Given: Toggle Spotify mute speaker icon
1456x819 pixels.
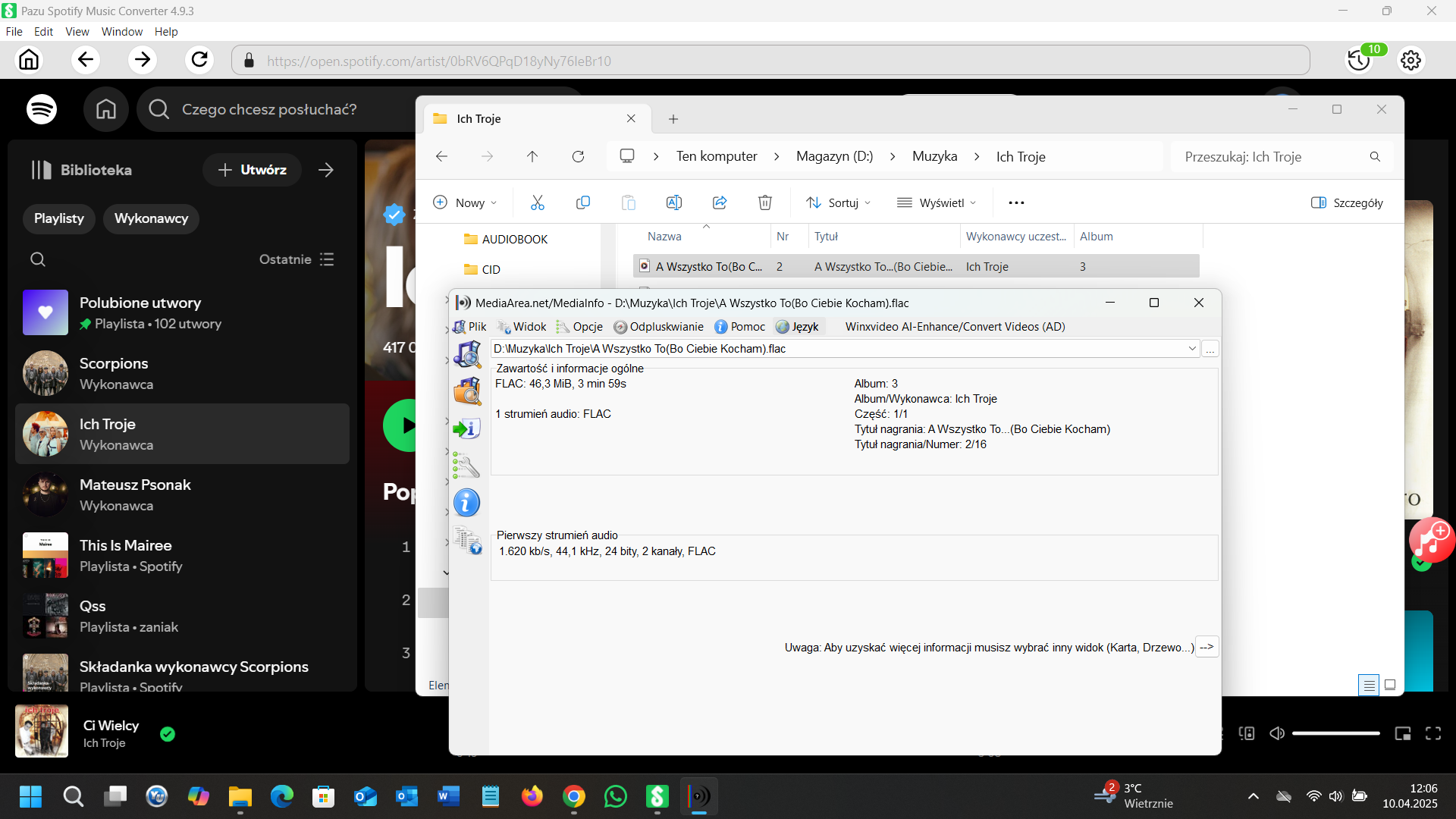Looking at the screenshot, I should pos(1277,733).
